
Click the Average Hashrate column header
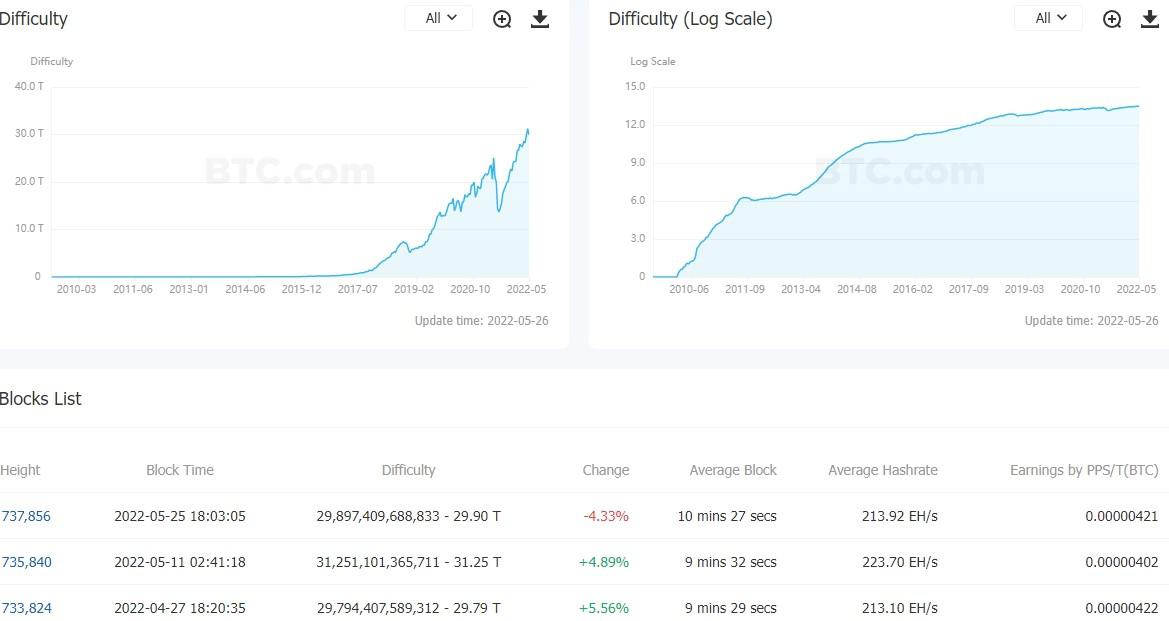pos(883,470)
